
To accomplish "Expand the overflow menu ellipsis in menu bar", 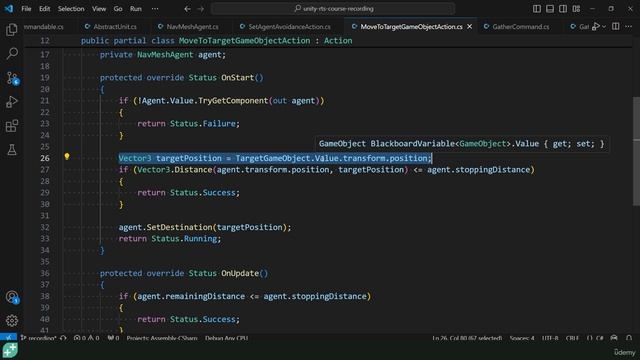I will click(155, 9).
